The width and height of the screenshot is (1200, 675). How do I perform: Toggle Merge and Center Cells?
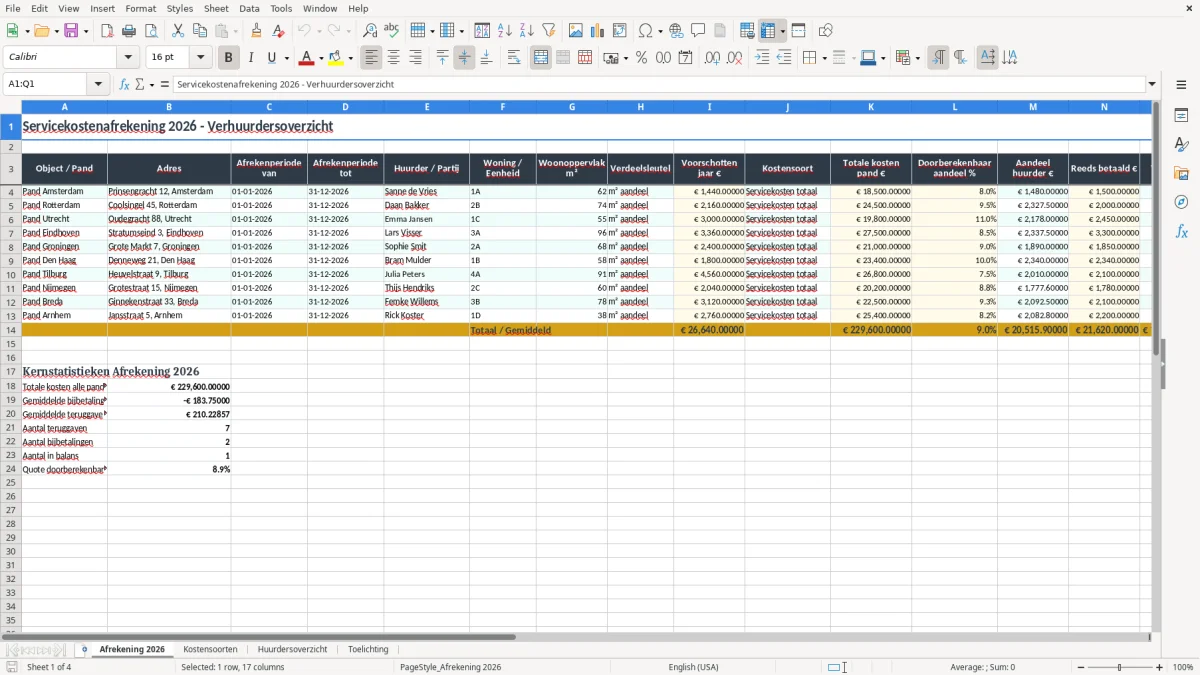(x=541, y=58)
